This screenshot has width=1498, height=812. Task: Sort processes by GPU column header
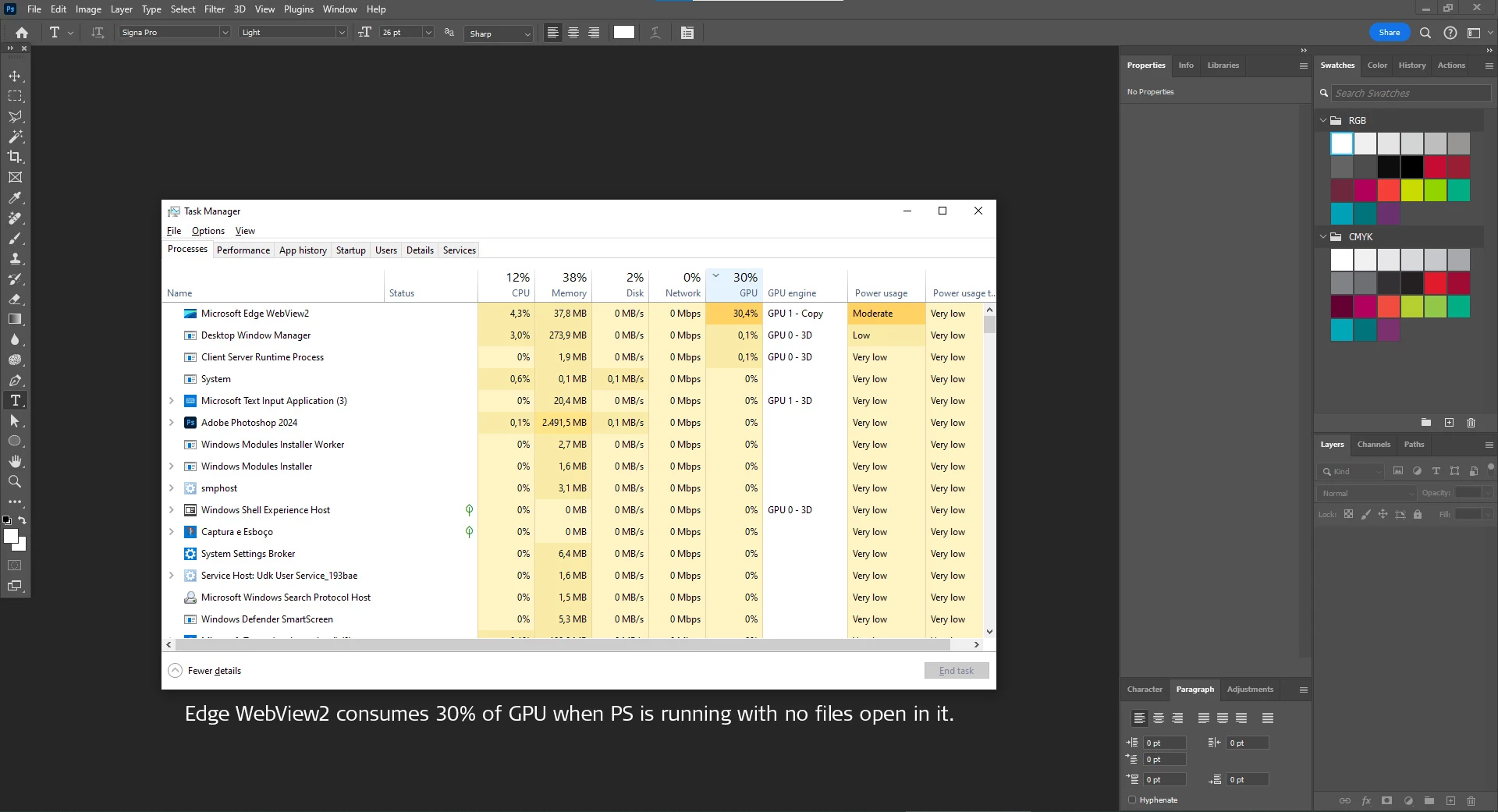click(x=734, y=285)
